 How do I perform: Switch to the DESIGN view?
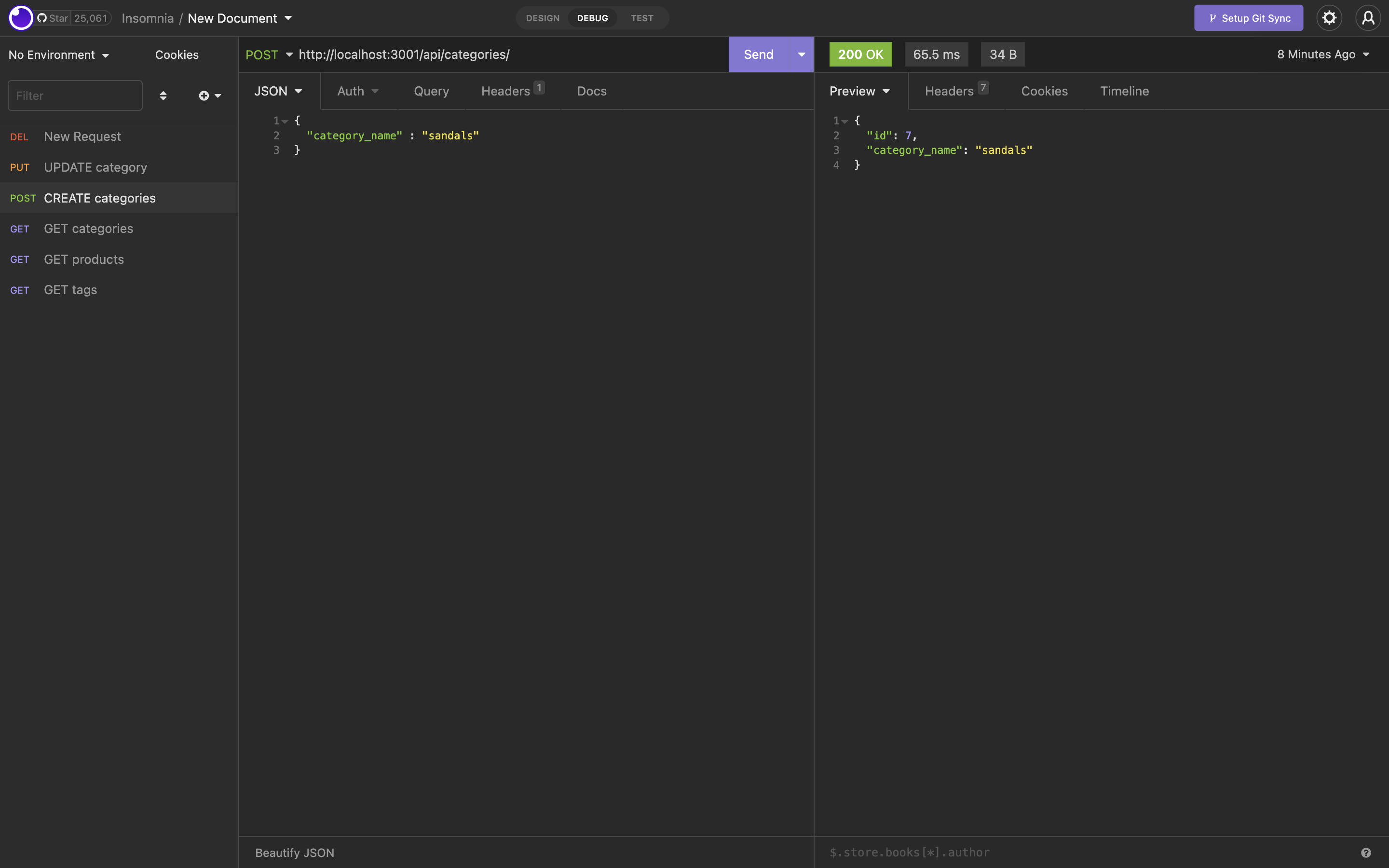(543, 18)
